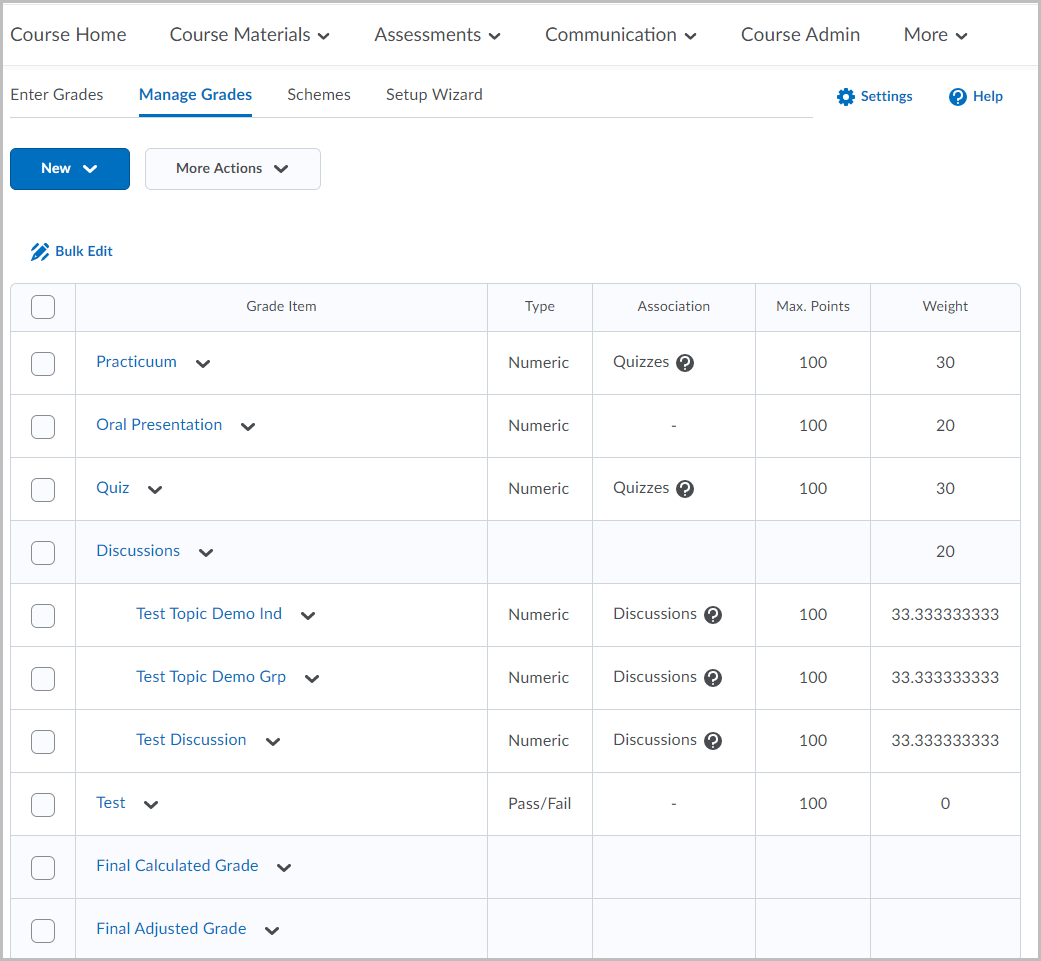
Task: Click weight value 20 in Discussions row
Action: [x=945, y=552]
